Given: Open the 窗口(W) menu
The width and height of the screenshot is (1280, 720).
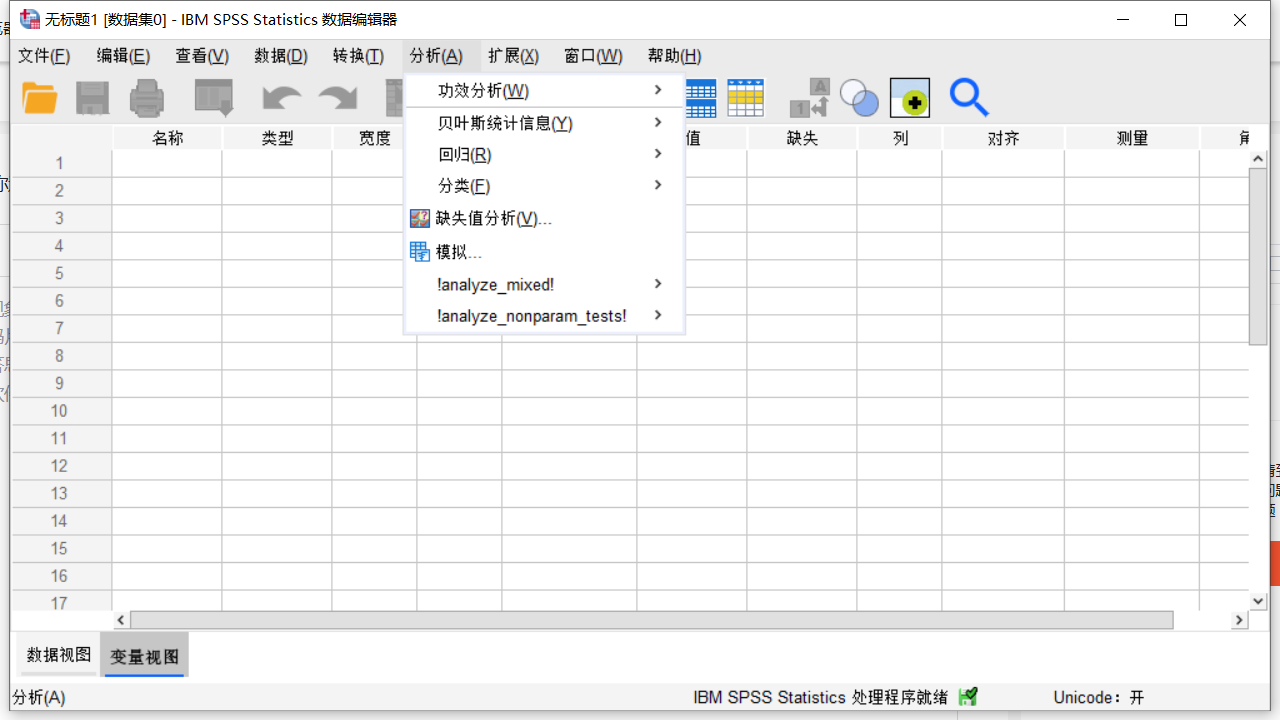Looking at the screenshot, I should coord(593,56).
